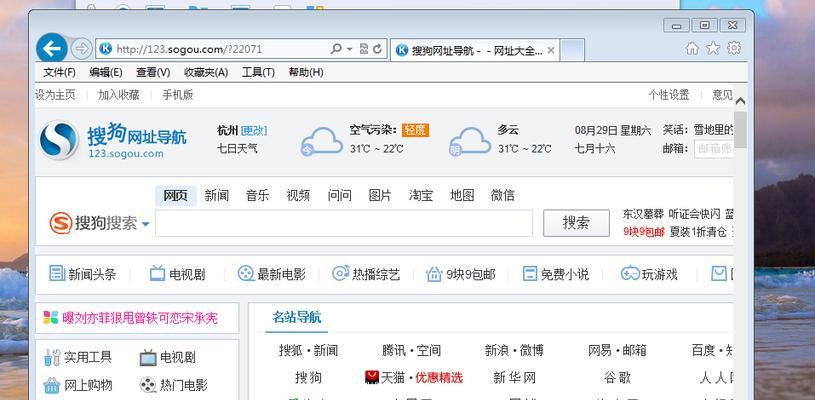Screen dimensions: 815x400
Task: Click the vertical scrollbar thumb
Action: (x=740, y=130)
